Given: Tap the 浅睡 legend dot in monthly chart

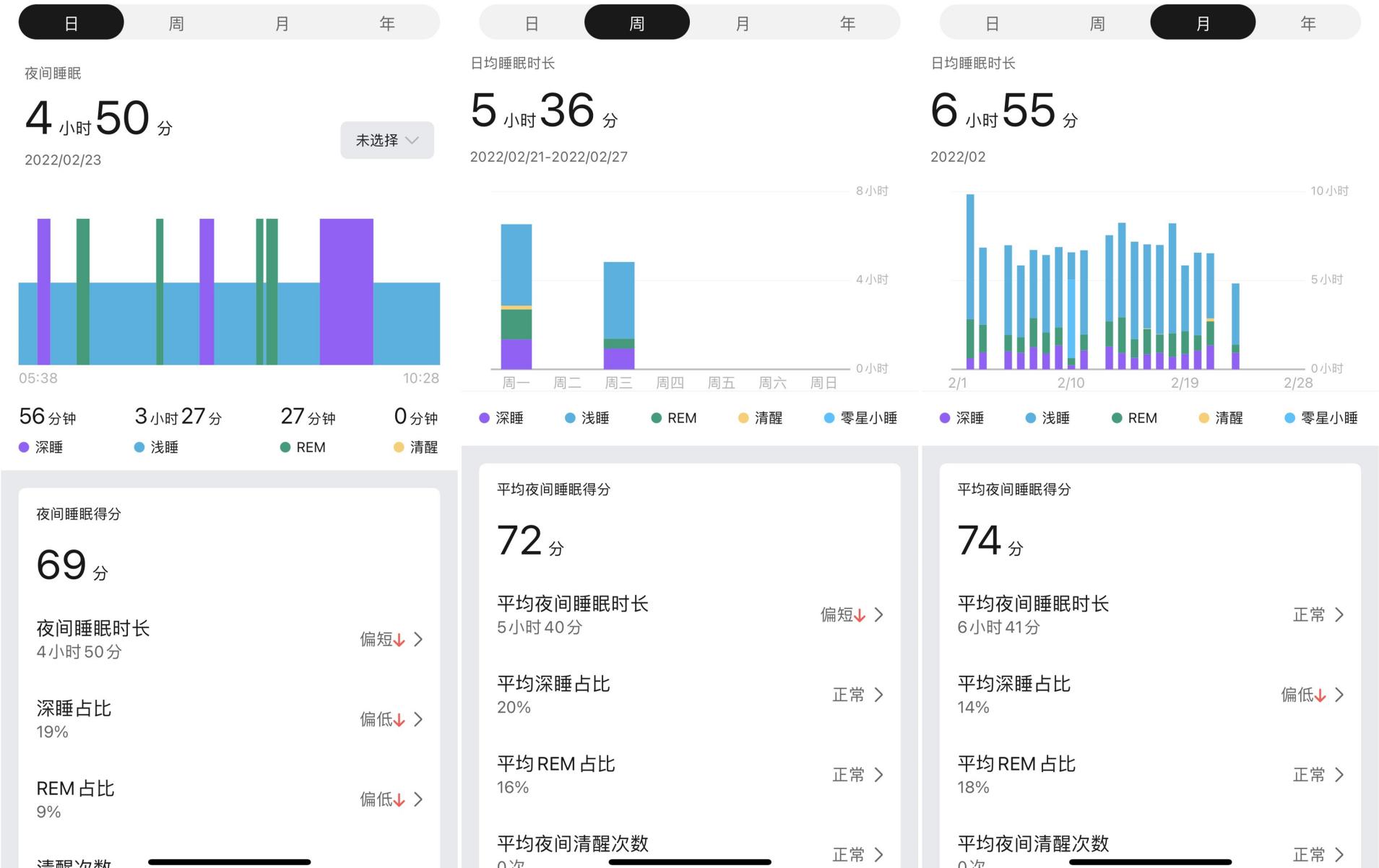Looking at the screenshot, I should tap(1029, 417).
